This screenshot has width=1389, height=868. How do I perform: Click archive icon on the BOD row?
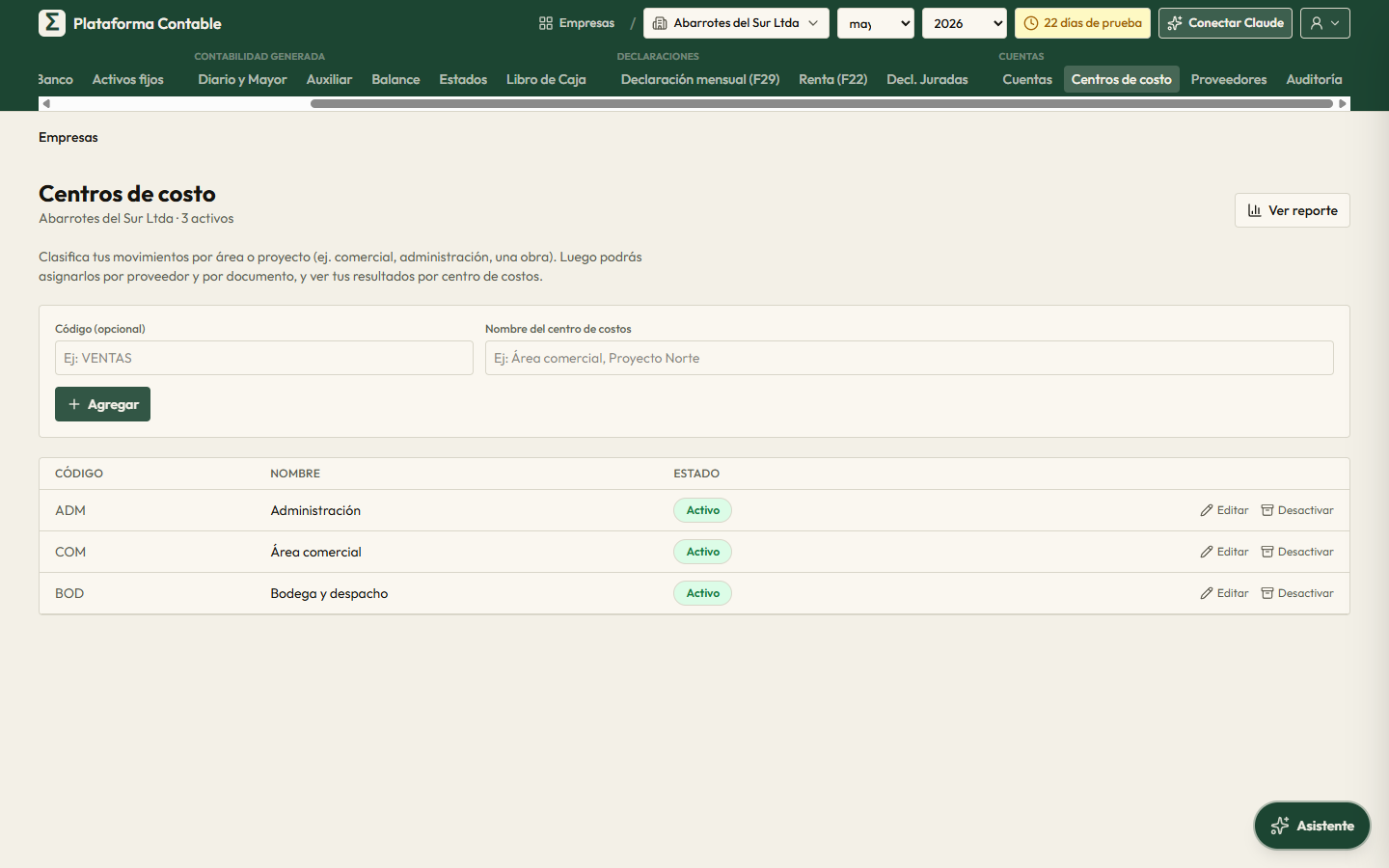(1267, 593)
